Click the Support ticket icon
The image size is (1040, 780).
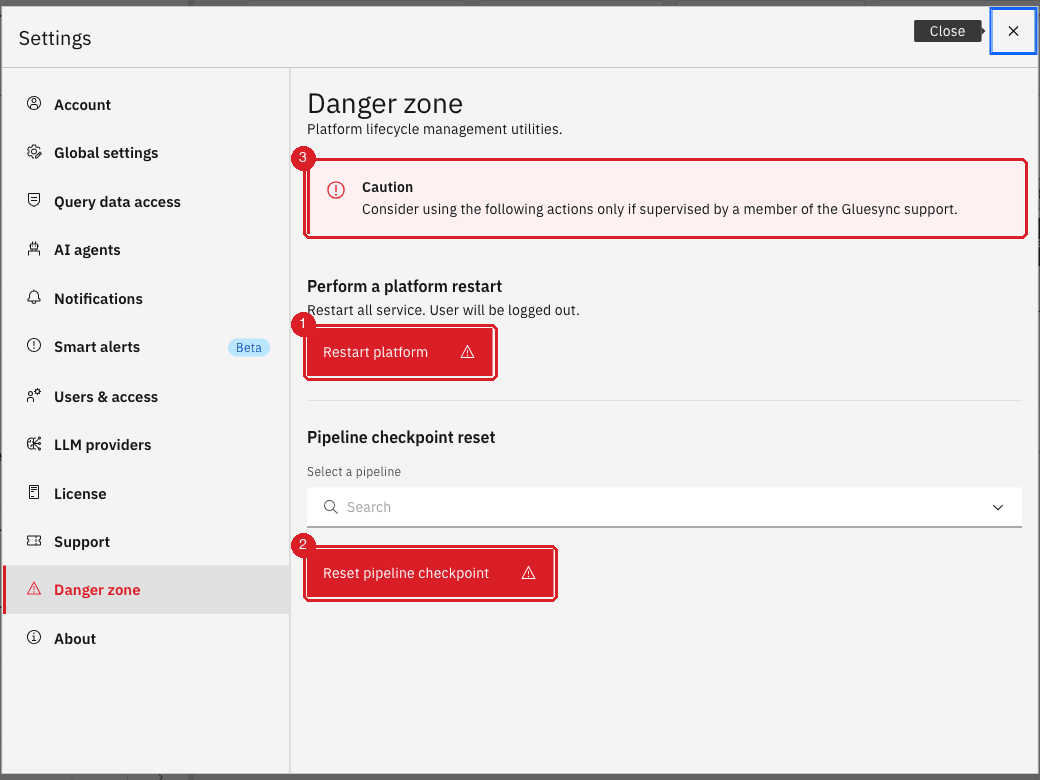point(34,541)
